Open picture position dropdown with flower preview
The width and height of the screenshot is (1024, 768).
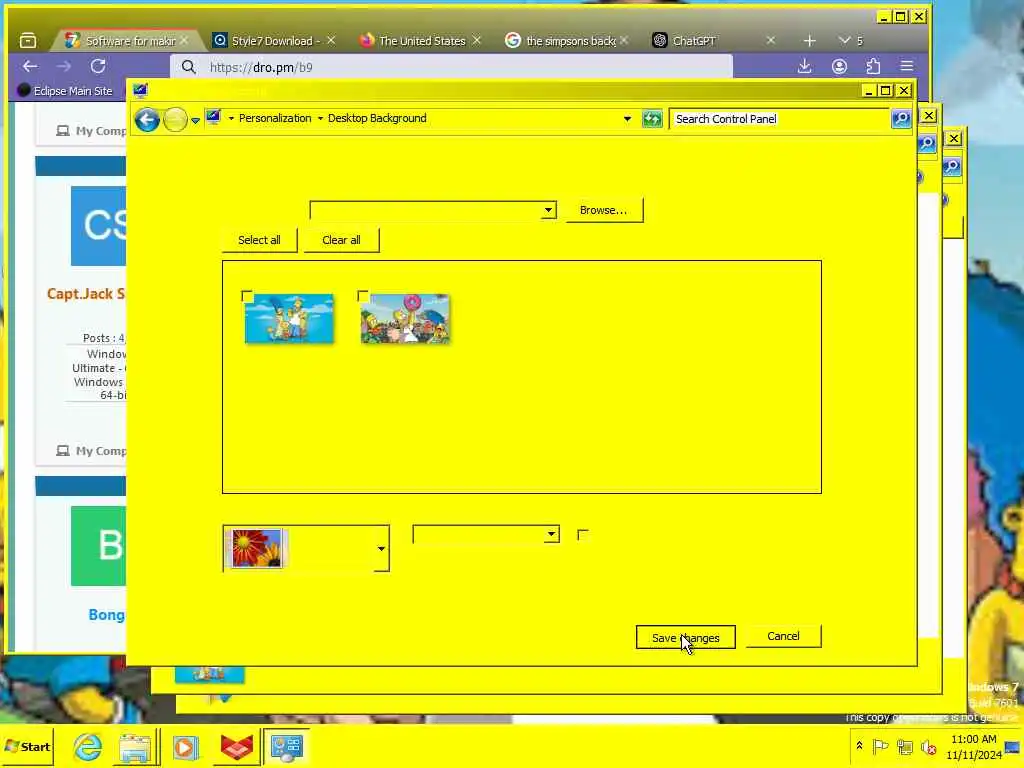tap(306, 548)
